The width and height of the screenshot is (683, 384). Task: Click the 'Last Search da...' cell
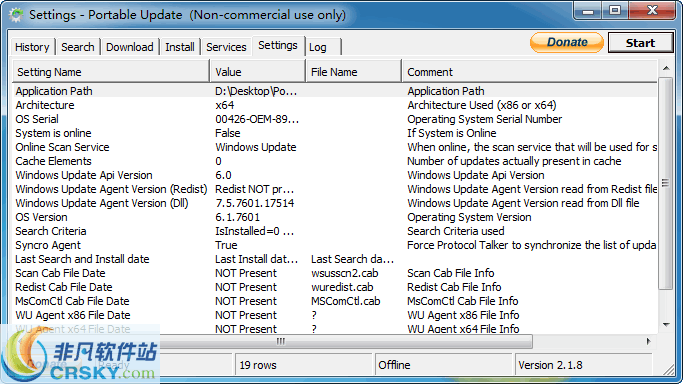click(x=352, y=259)
